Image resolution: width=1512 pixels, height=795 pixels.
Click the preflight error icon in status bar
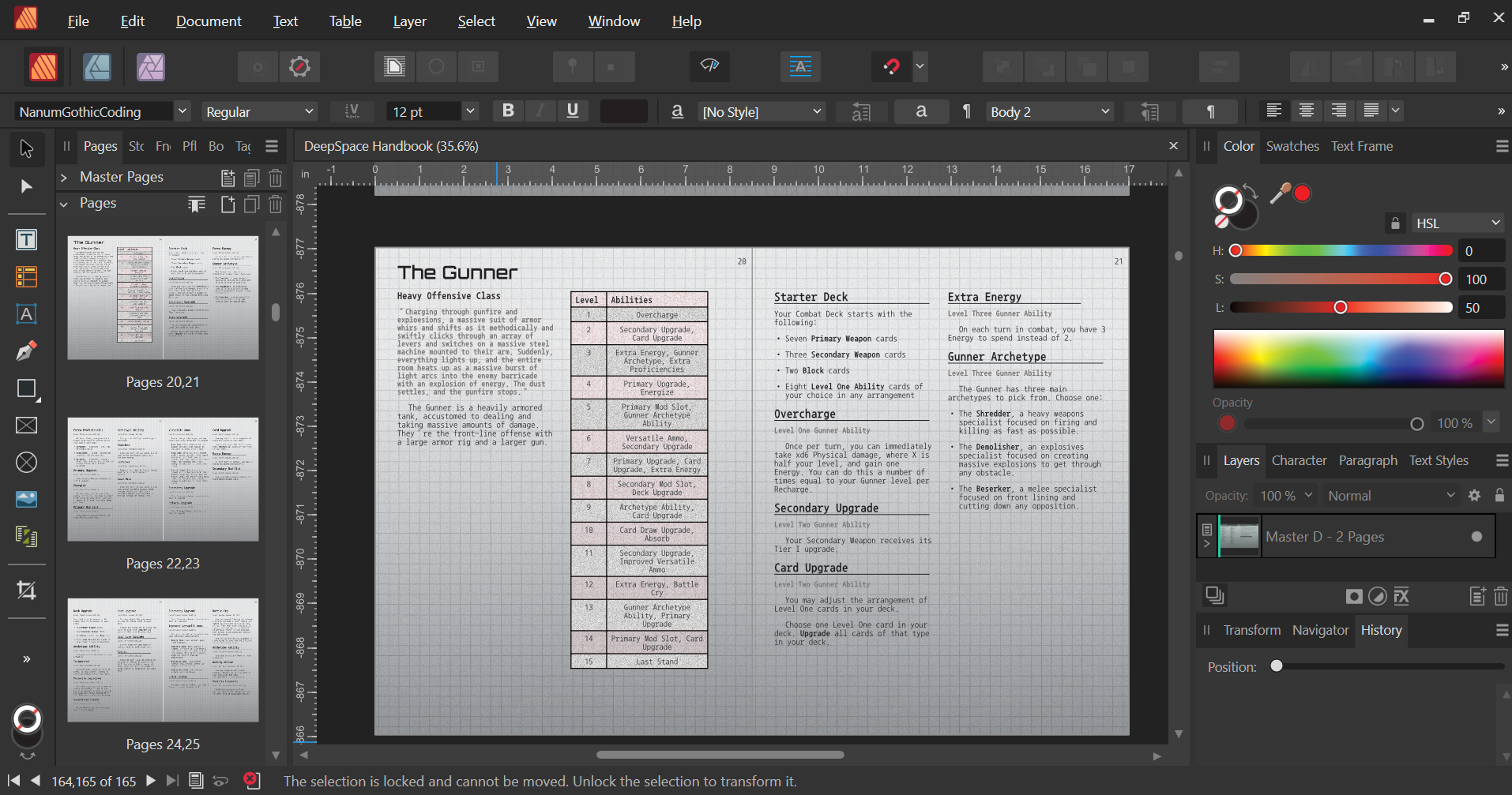pyautogui.click(x=251, y=781)
